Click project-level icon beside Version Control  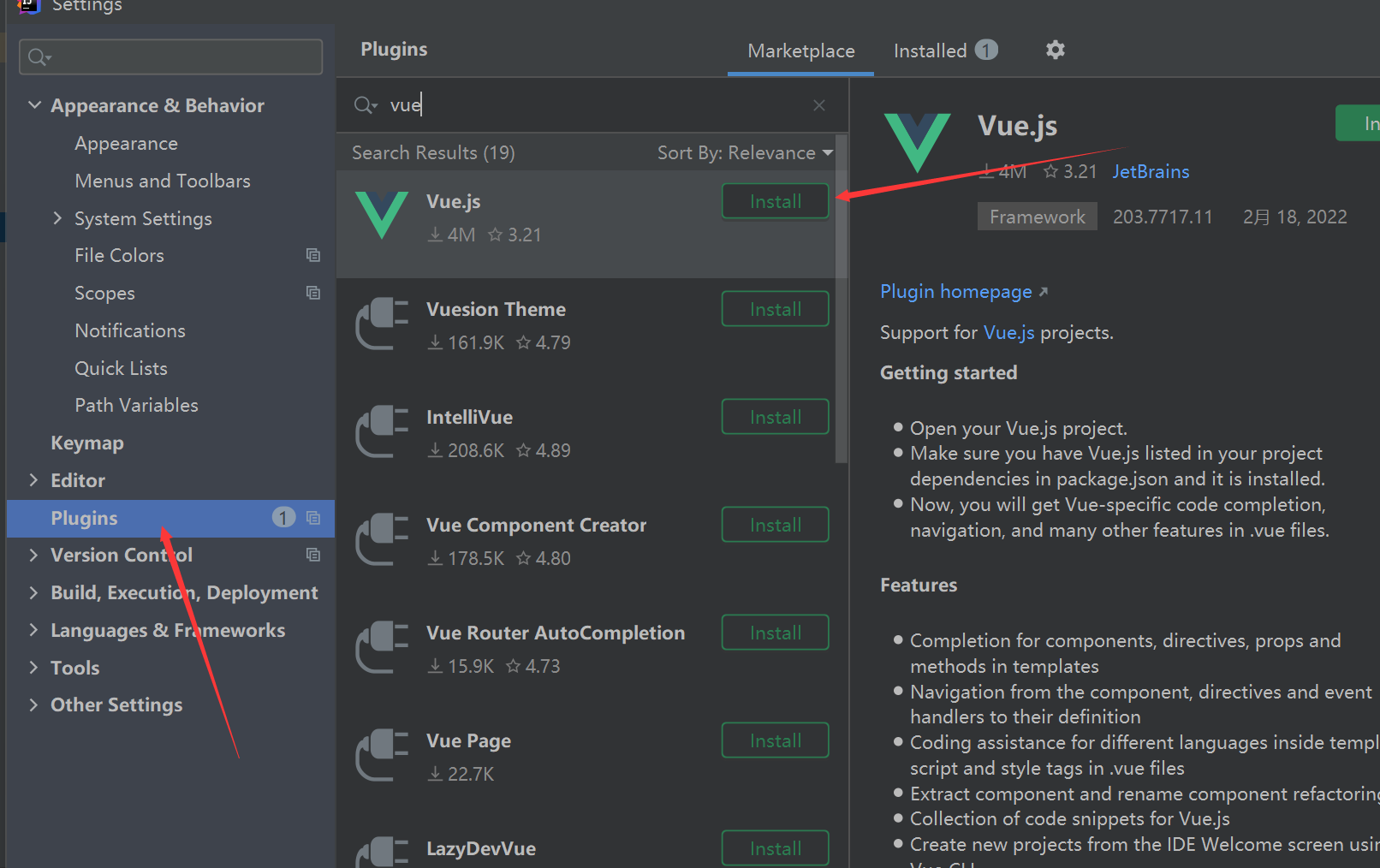(313, 555)
